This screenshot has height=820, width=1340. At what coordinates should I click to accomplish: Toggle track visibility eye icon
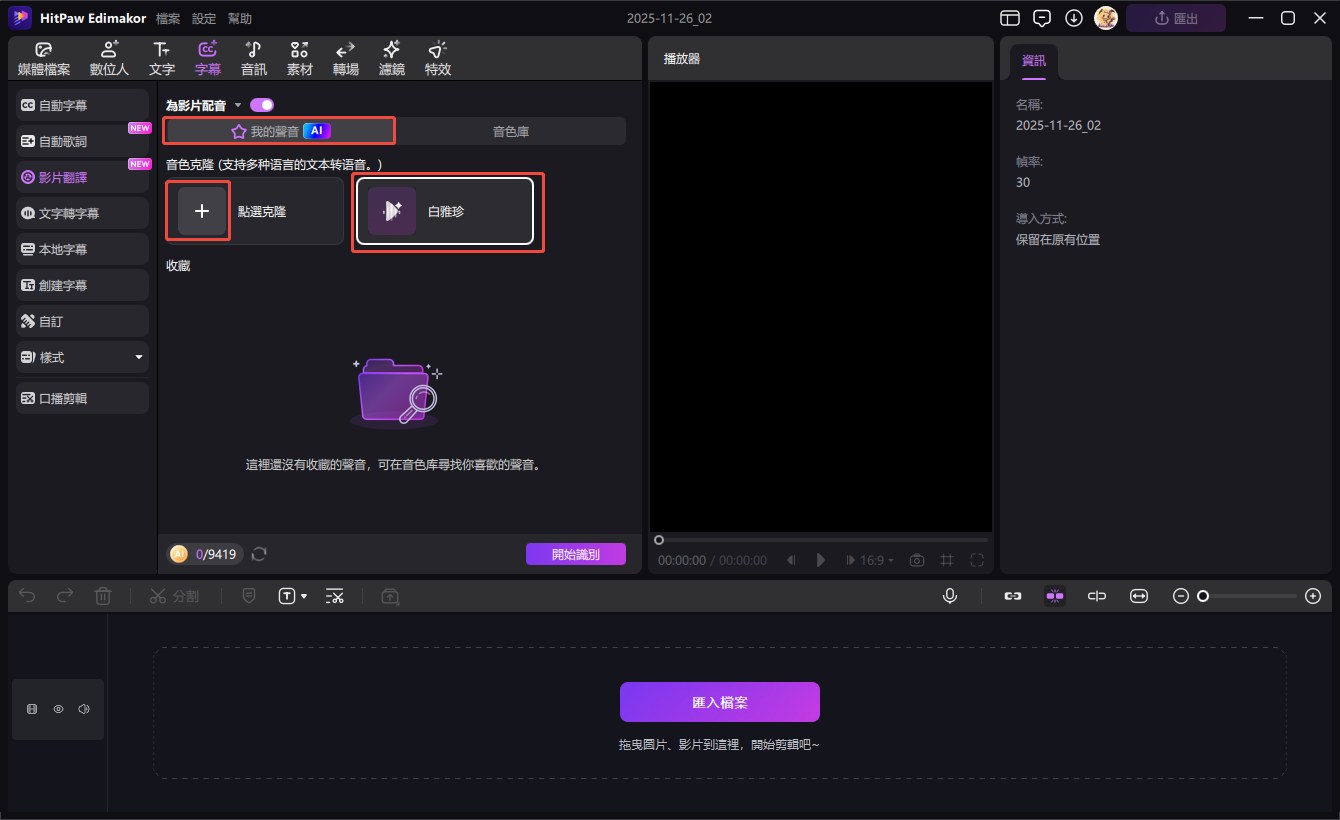click(x=58, y=709)
